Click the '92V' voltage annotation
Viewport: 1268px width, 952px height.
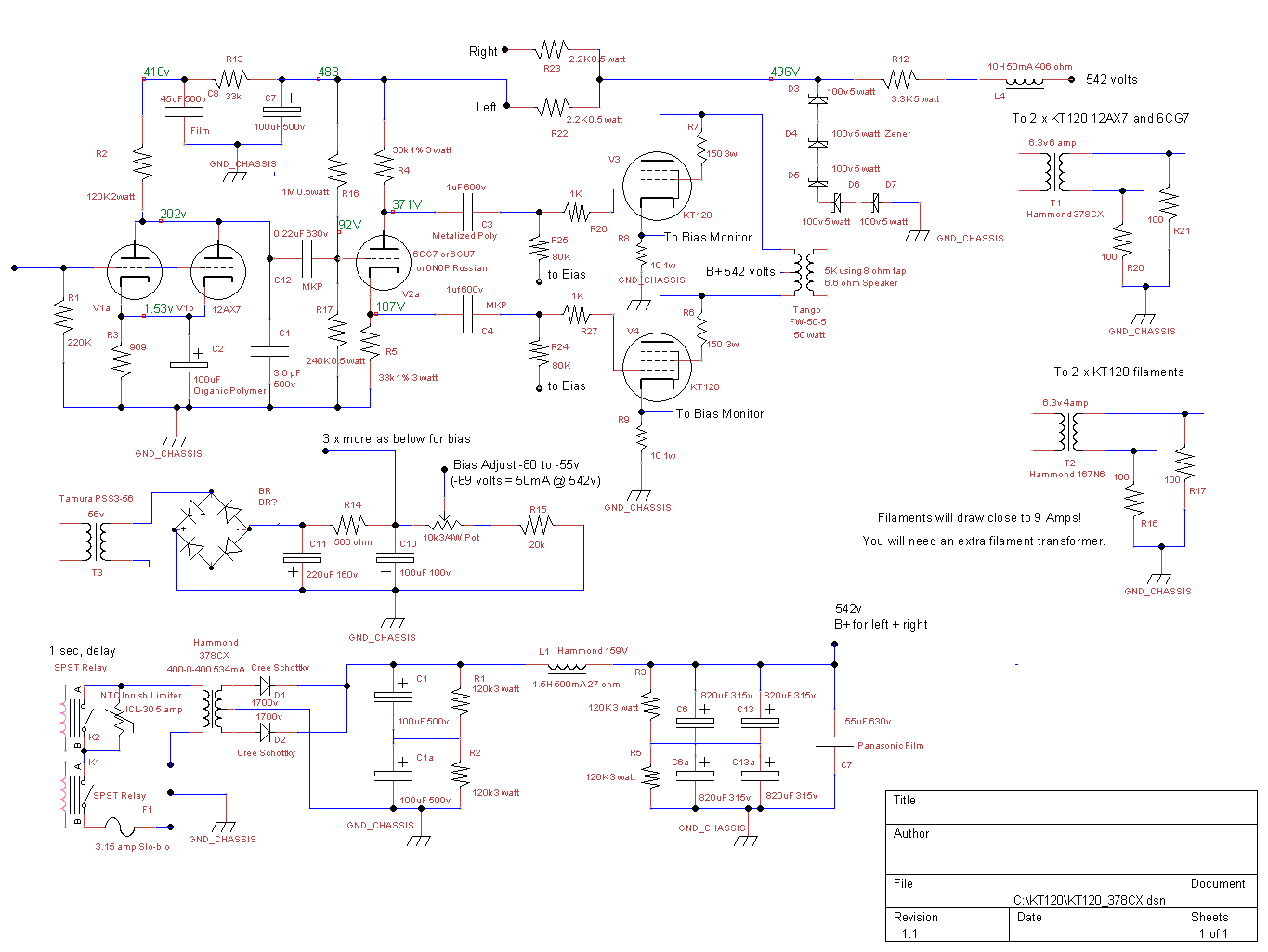(349, 225)
